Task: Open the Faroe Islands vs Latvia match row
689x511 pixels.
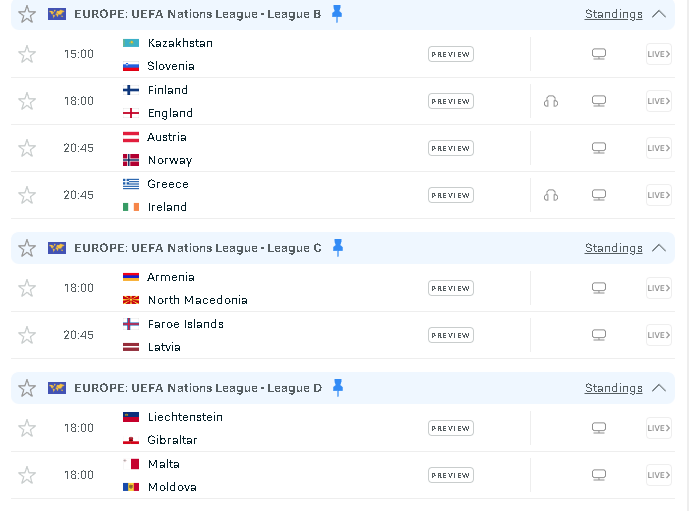Action: (343, 335)
